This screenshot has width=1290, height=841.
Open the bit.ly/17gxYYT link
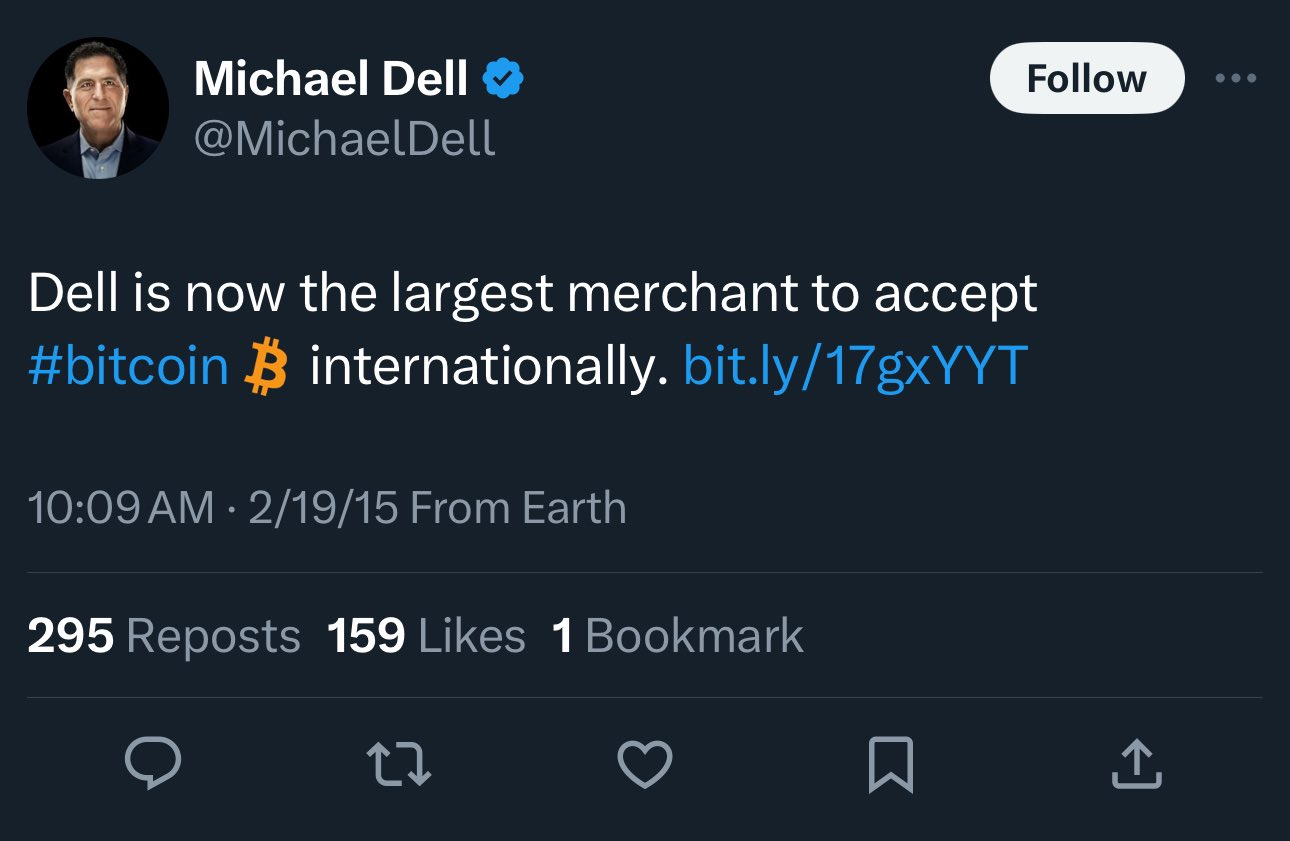pyautogui.click(x=855, y=367)
